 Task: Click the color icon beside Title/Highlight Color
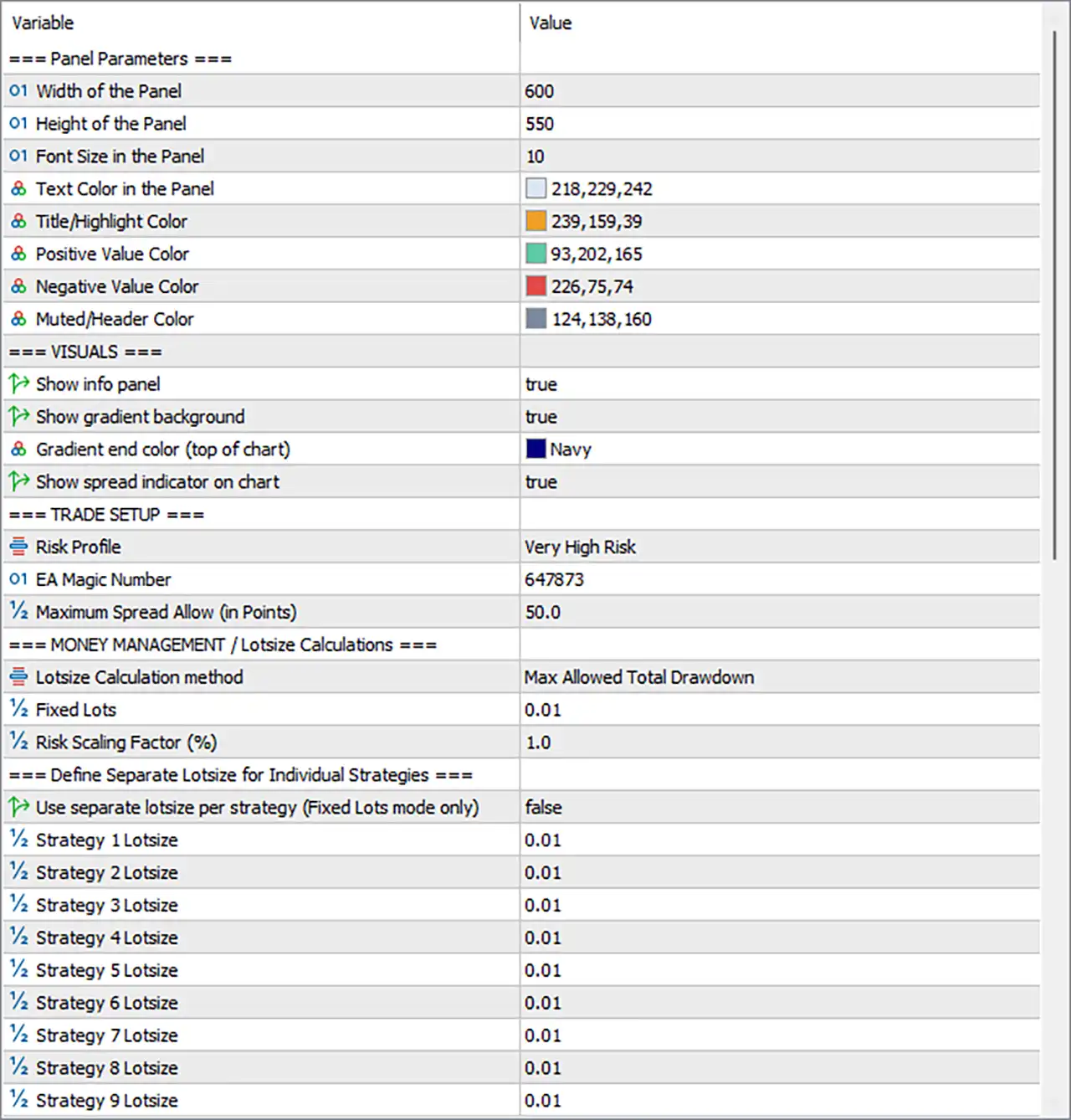point(18,221)
